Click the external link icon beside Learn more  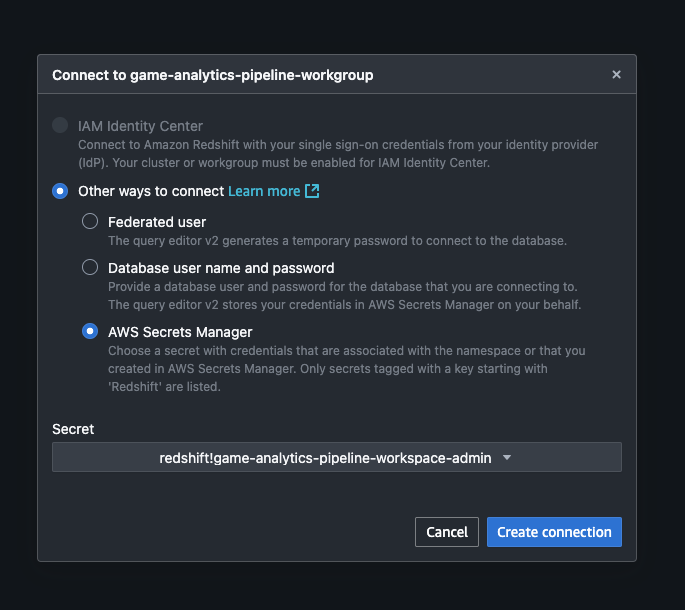312,191
